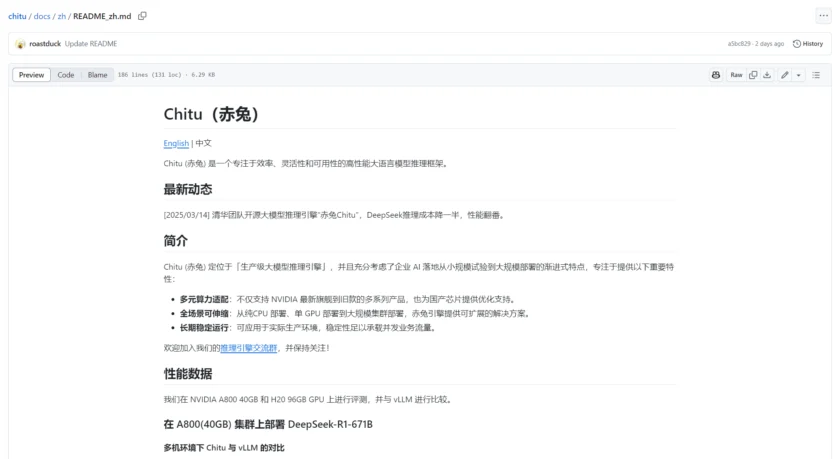The height and width of the screenshot is (459, 840).
Task: Switch to the Preview tab
Action: tap(32, 75)
